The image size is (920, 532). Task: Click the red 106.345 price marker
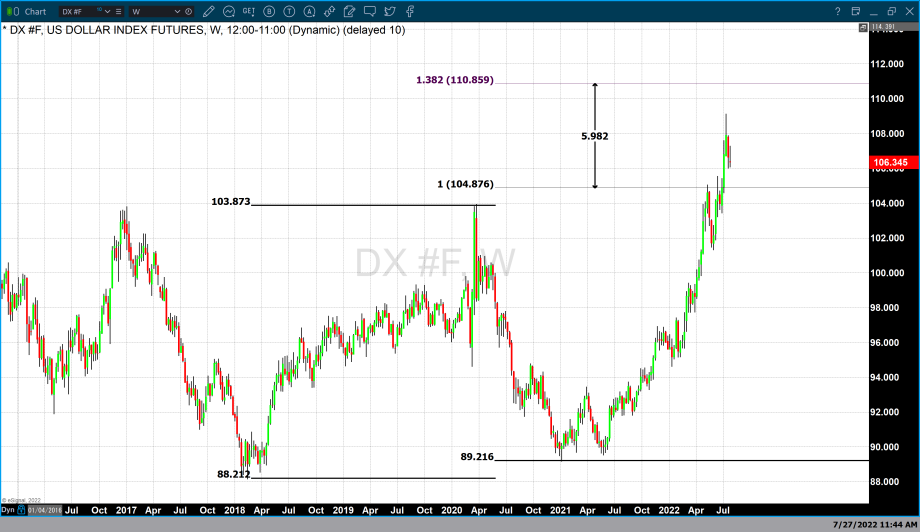point(889,162)
